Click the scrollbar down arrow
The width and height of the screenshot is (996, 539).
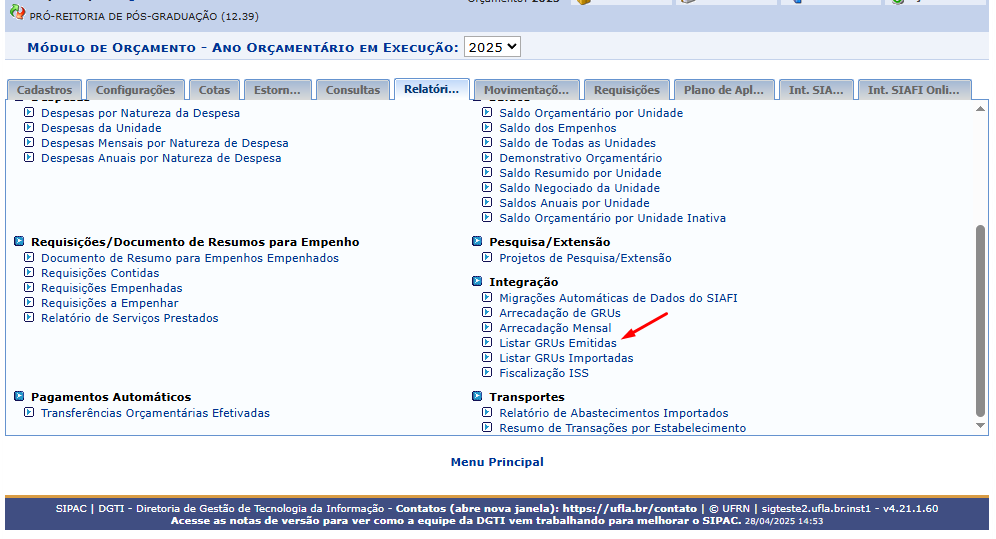980,425
